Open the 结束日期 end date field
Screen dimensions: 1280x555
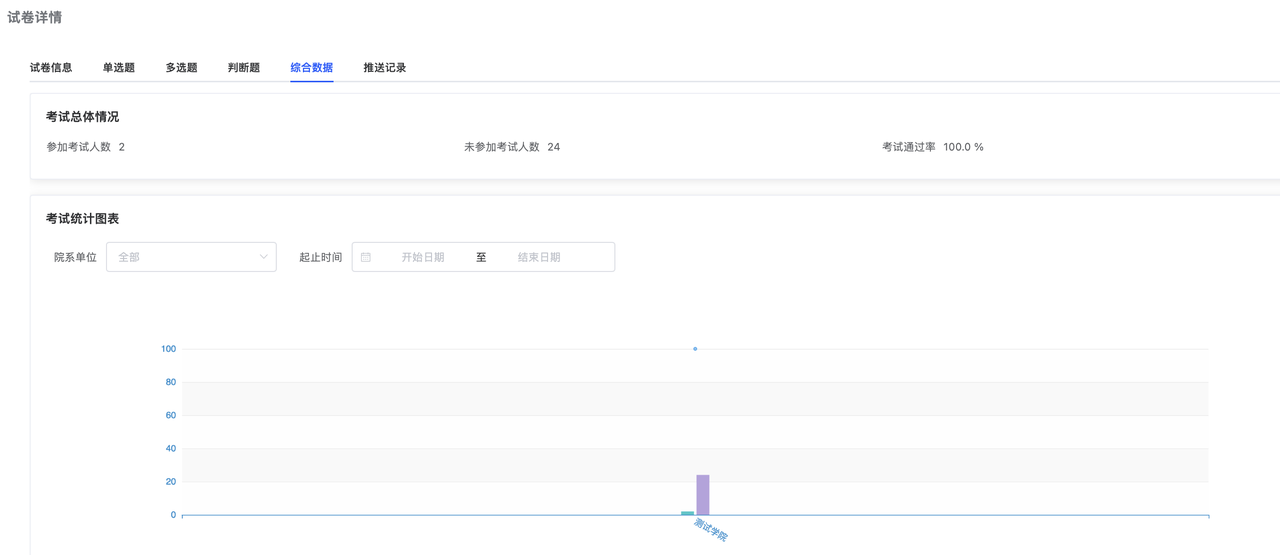pyautogui.click(x=539, y=257)
